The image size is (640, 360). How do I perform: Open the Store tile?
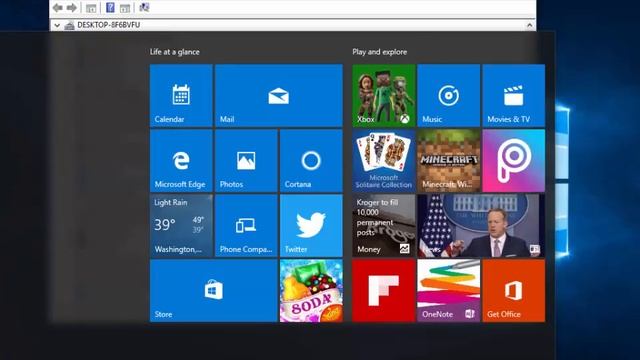(214, 291)
